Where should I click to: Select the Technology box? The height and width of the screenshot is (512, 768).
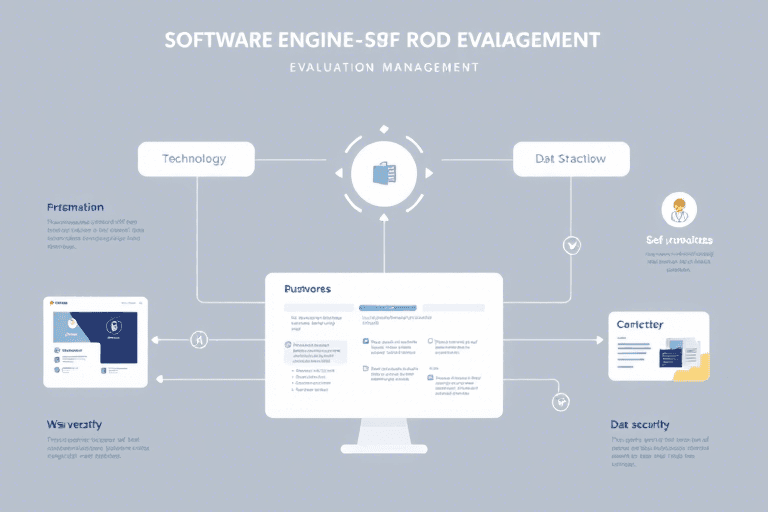pyautogui.click(x=194, y=158)
